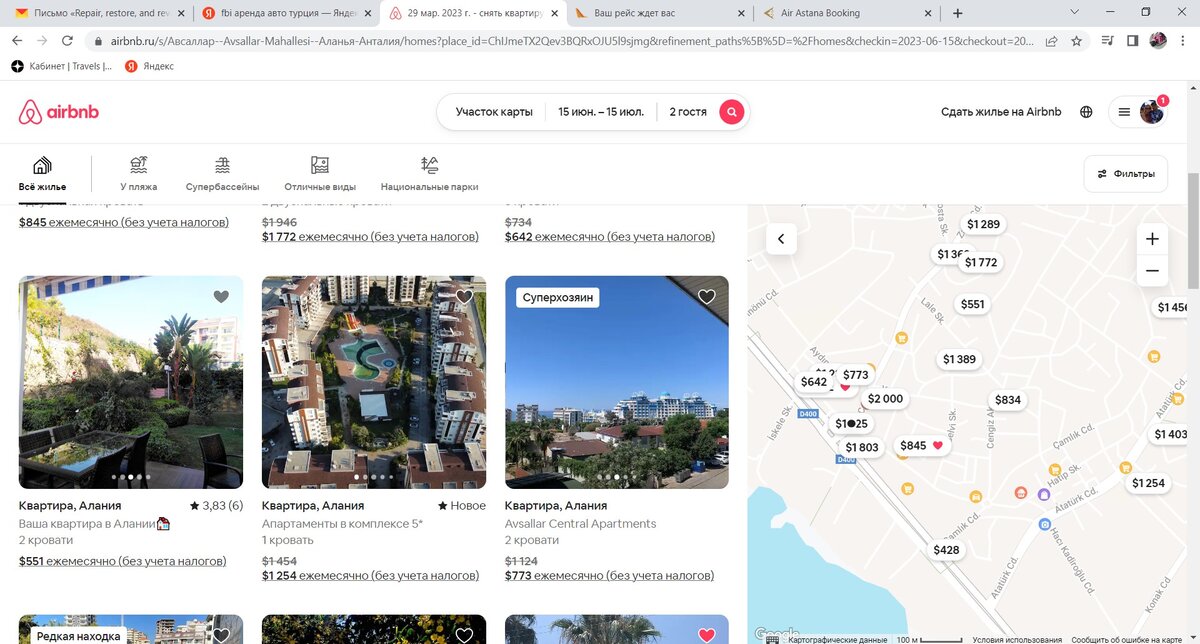Click the $2 000 map price marker
This screenshot has width=1200, height=644.
click(885, 399)
